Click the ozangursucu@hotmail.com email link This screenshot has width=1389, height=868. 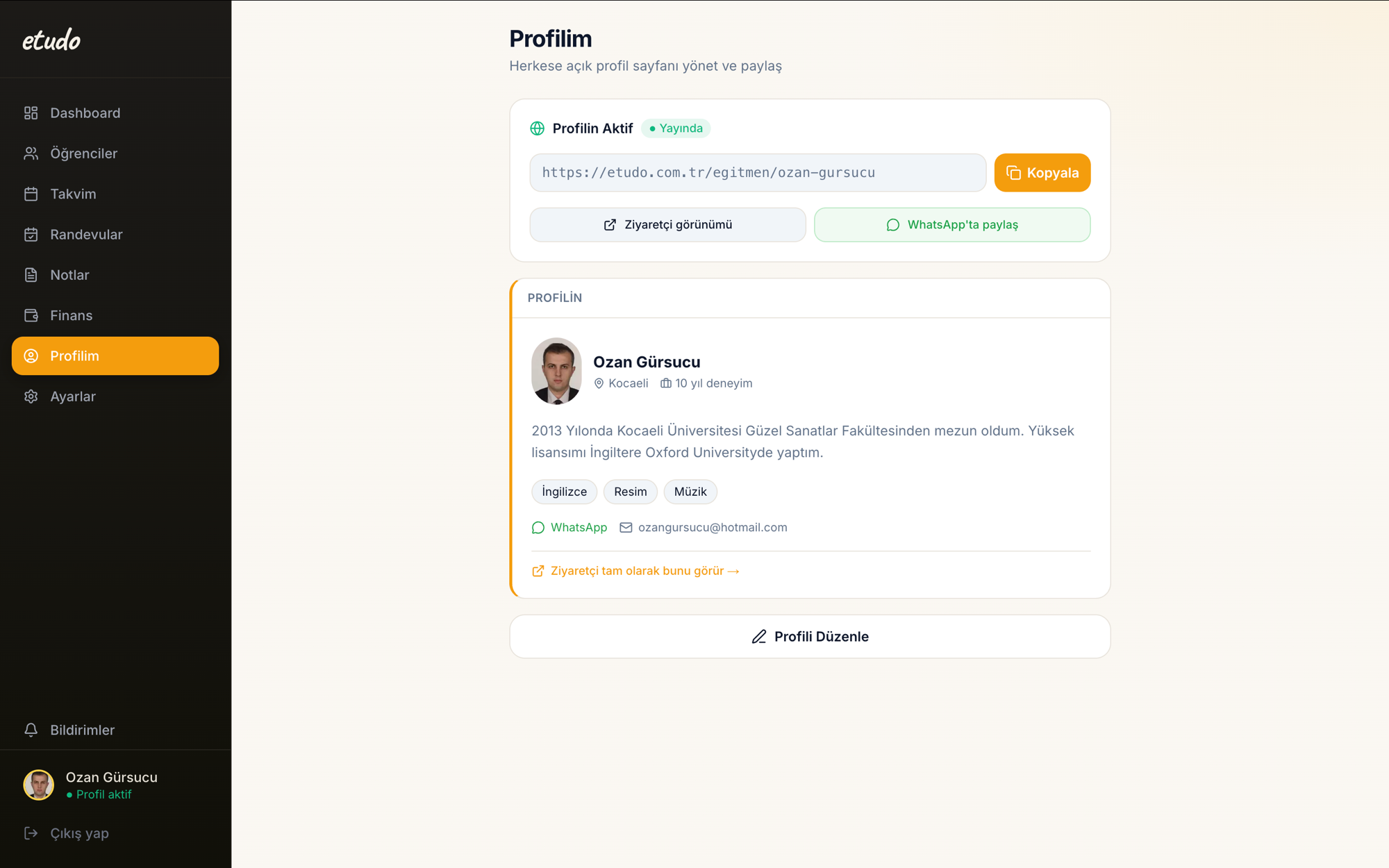click(704, 528)
